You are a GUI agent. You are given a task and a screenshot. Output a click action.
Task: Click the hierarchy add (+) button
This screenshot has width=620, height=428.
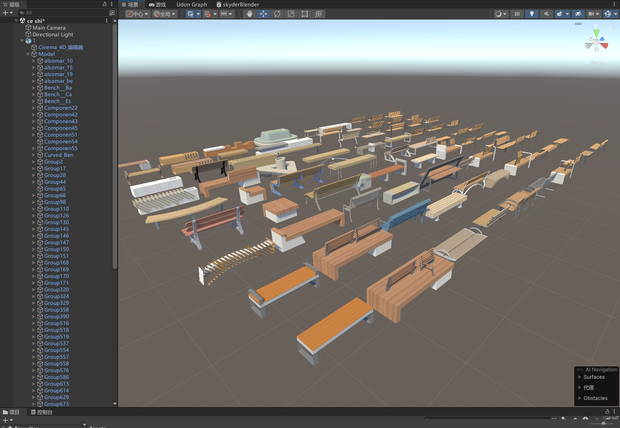(8, 13)
